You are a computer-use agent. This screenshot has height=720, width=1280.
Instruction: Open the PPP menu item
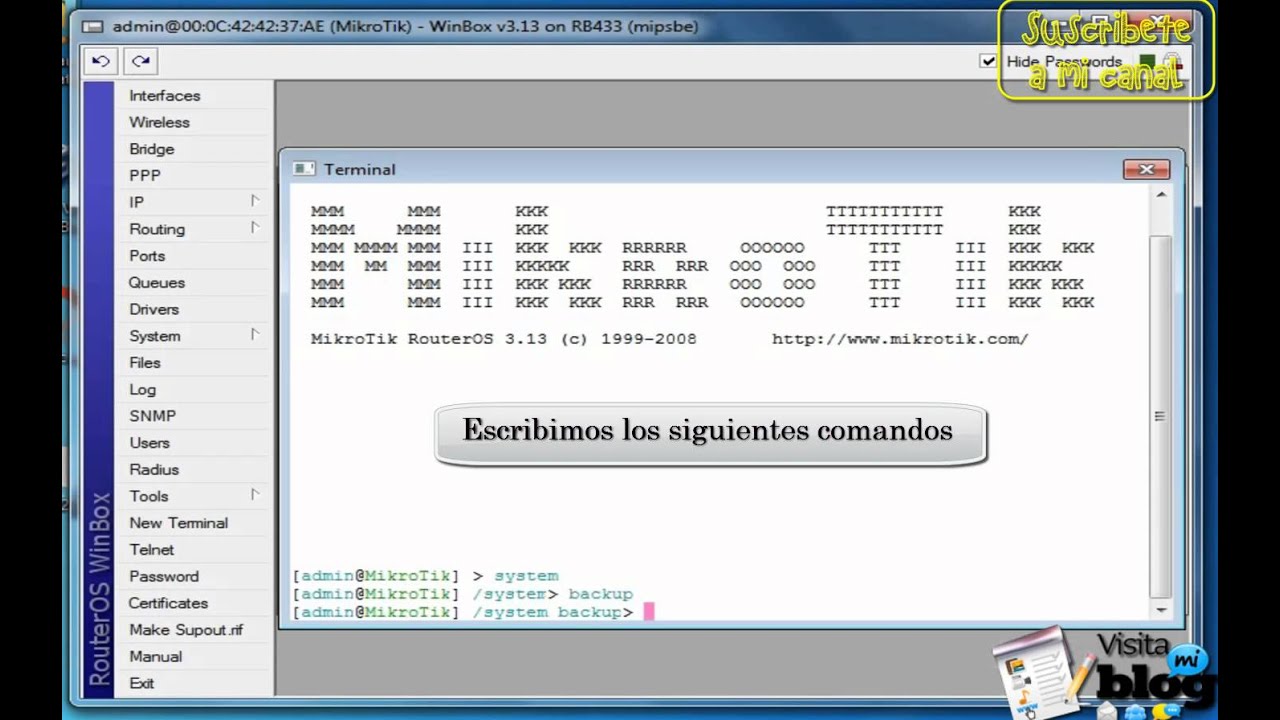pos(144,175)
